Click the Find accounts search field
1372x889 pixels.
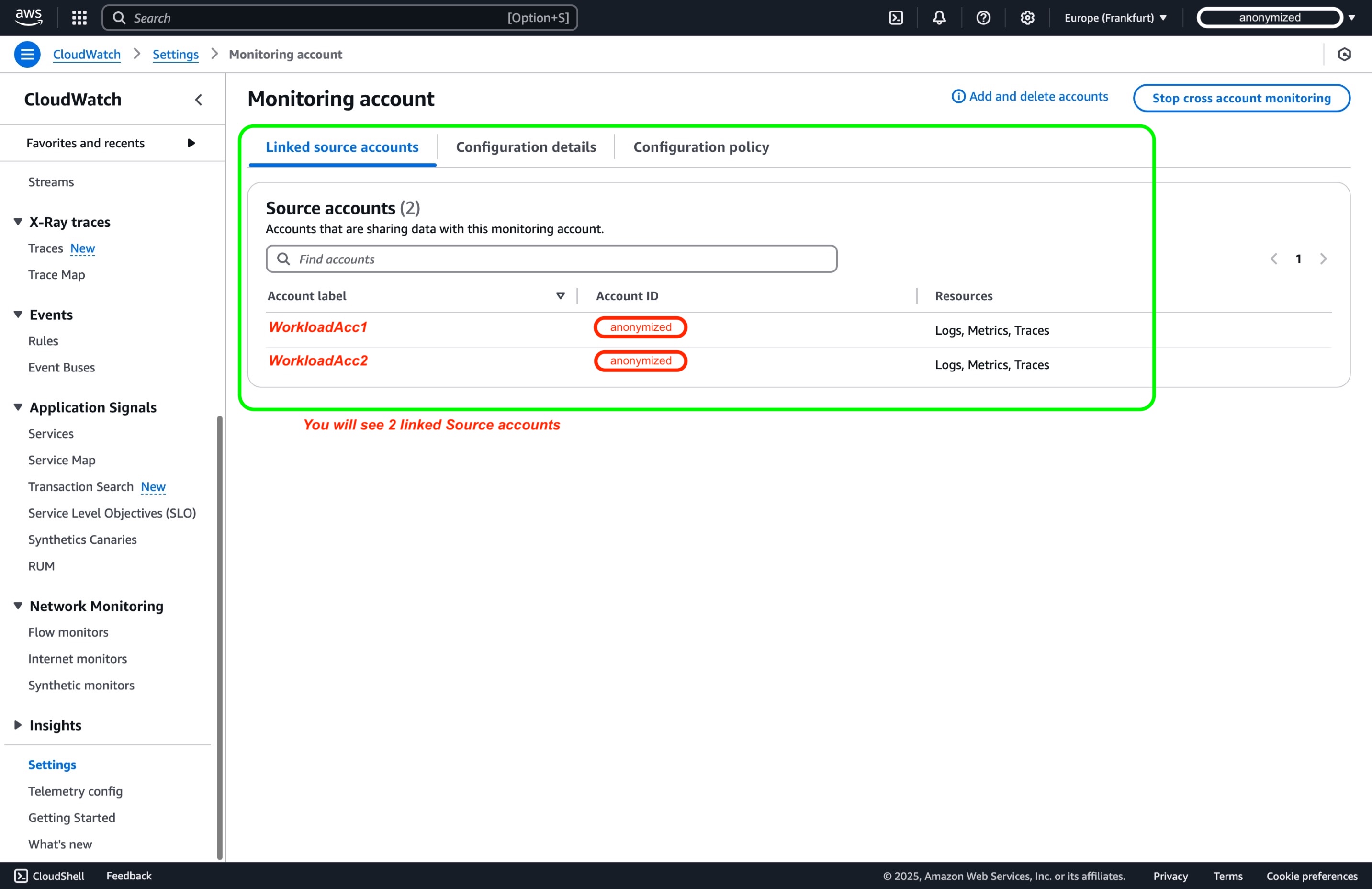[x=551, y=259]
